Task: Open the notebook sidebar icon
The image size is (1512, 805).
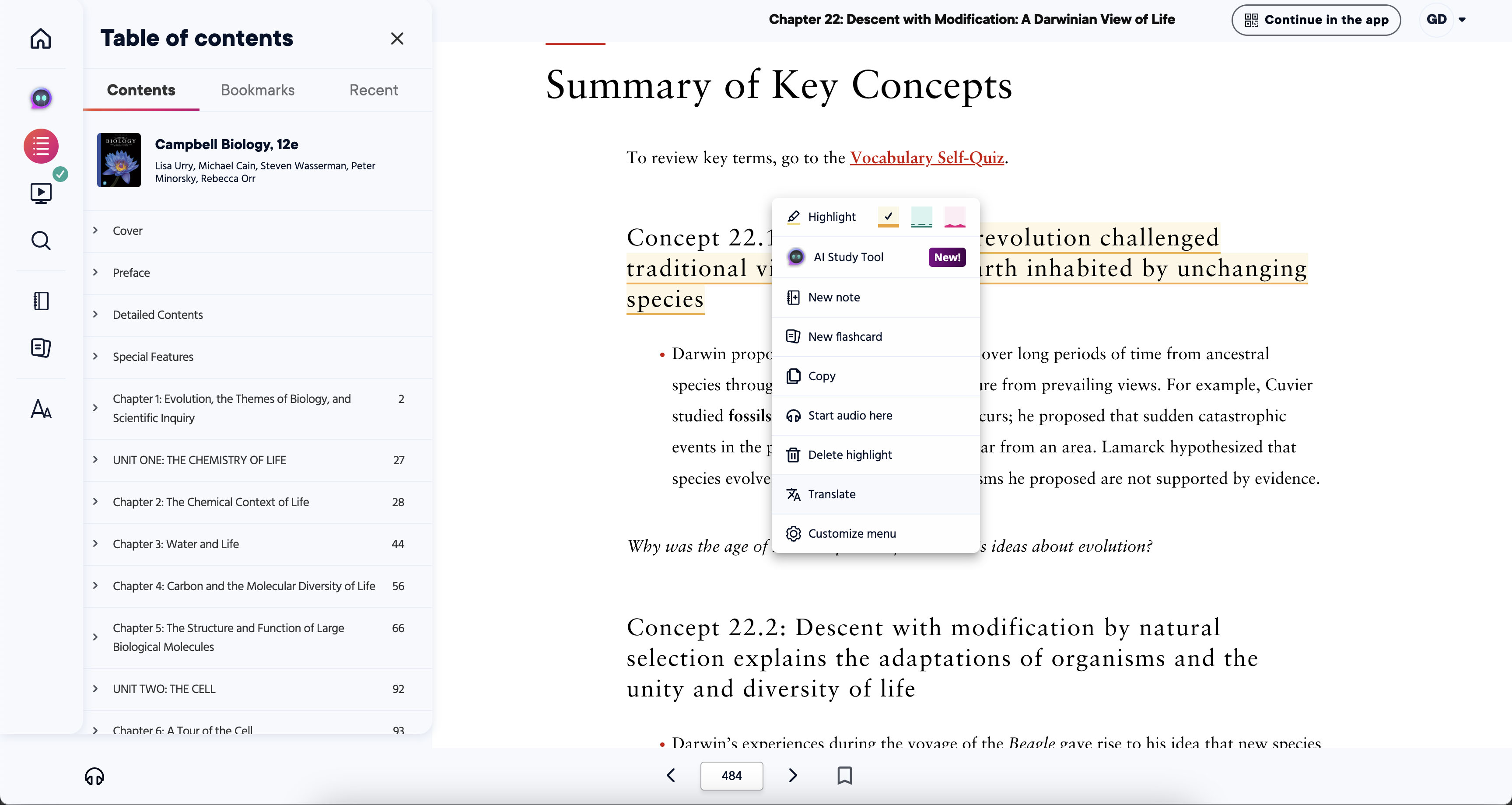Action: tap(41, 301)
